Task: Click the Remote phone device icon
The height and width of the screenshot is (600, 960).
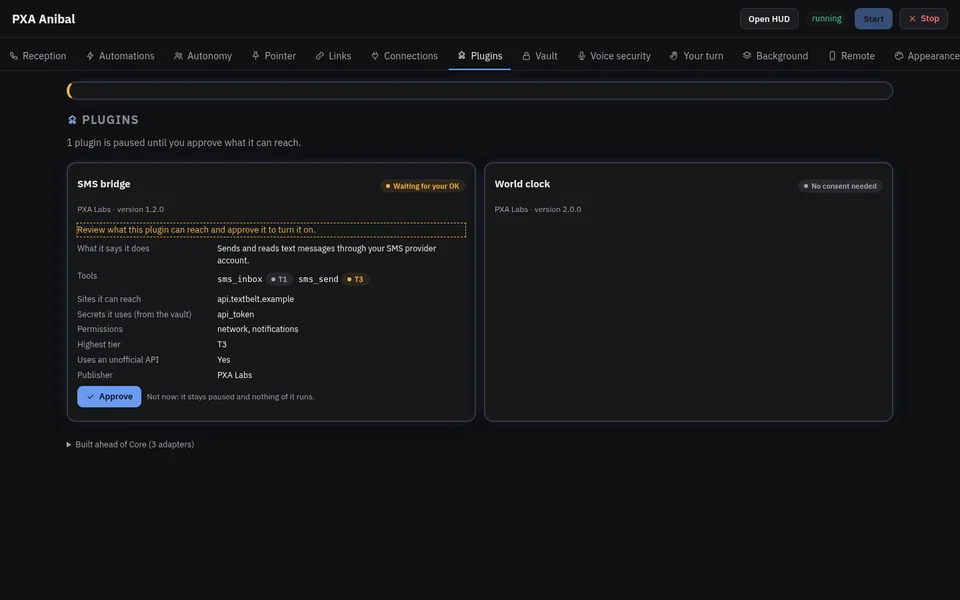Action: (x=832, y=56)
